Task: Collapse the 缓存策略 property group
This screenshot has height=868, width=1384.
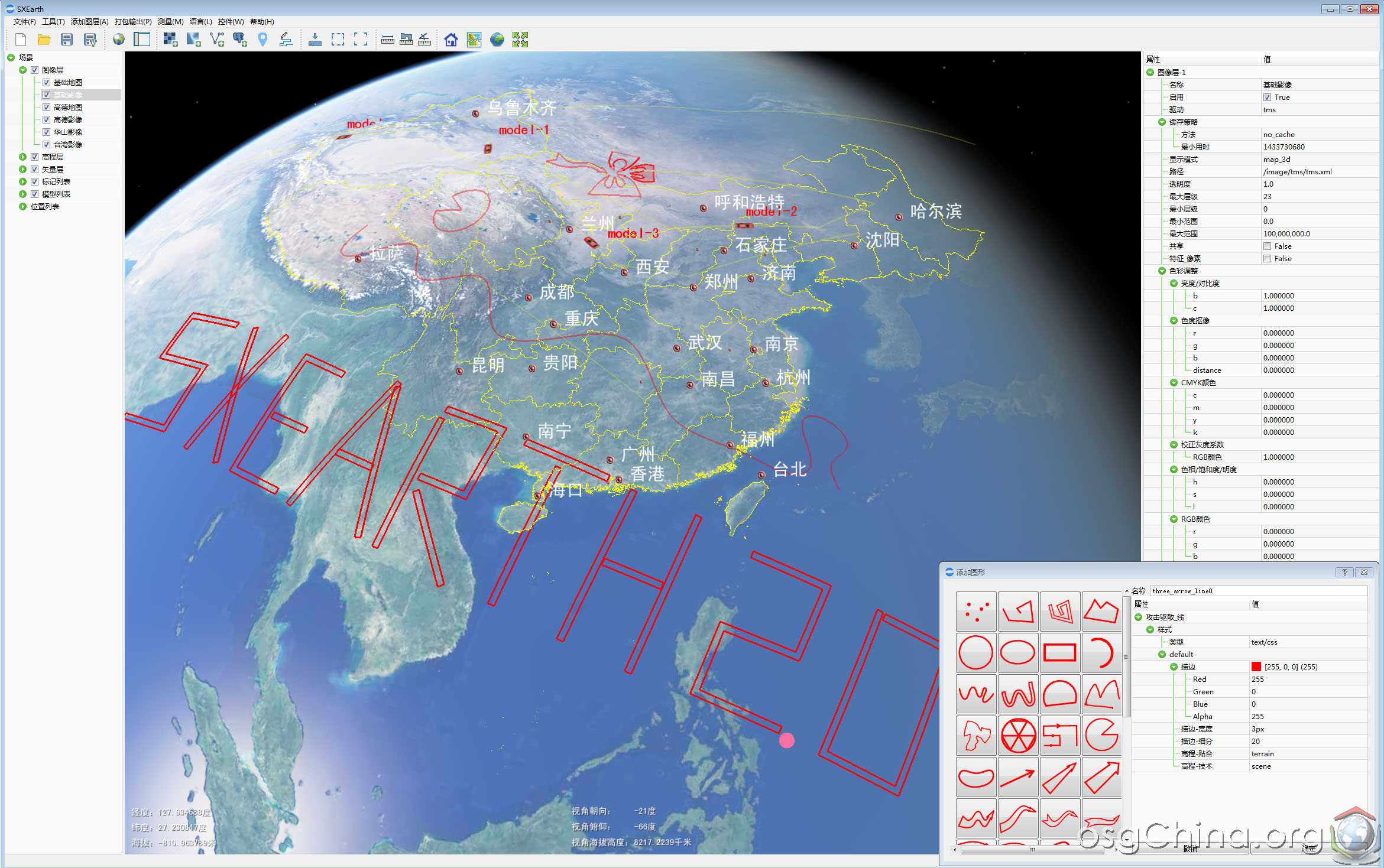Action: pyautogui.click(x=1162, y=122)
